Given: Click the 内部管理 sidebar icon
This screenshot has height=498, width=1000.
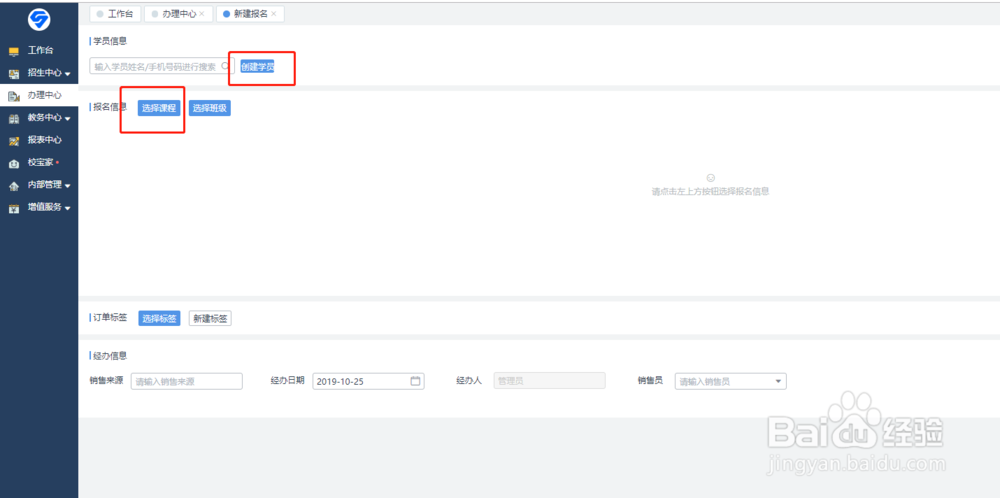Looking at the screenshot, I should click(14, 186).
